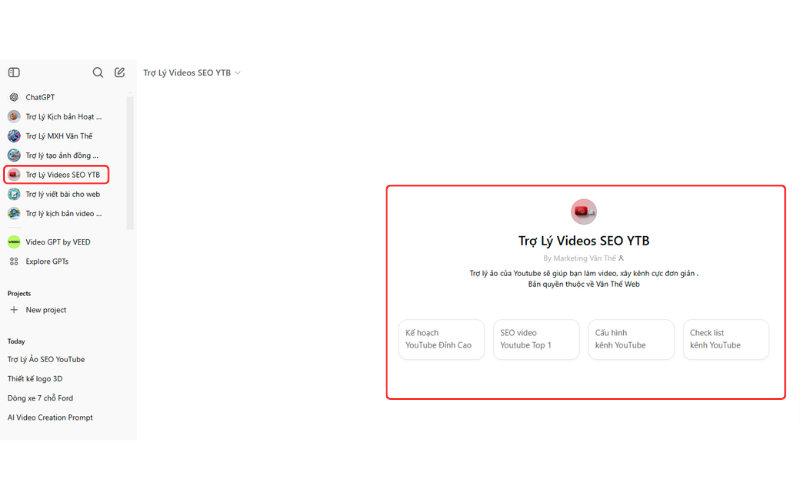Viewport: 800px width, 500px height.
Task: Click the large GPT avatar above the title
Action: [584, 211]
